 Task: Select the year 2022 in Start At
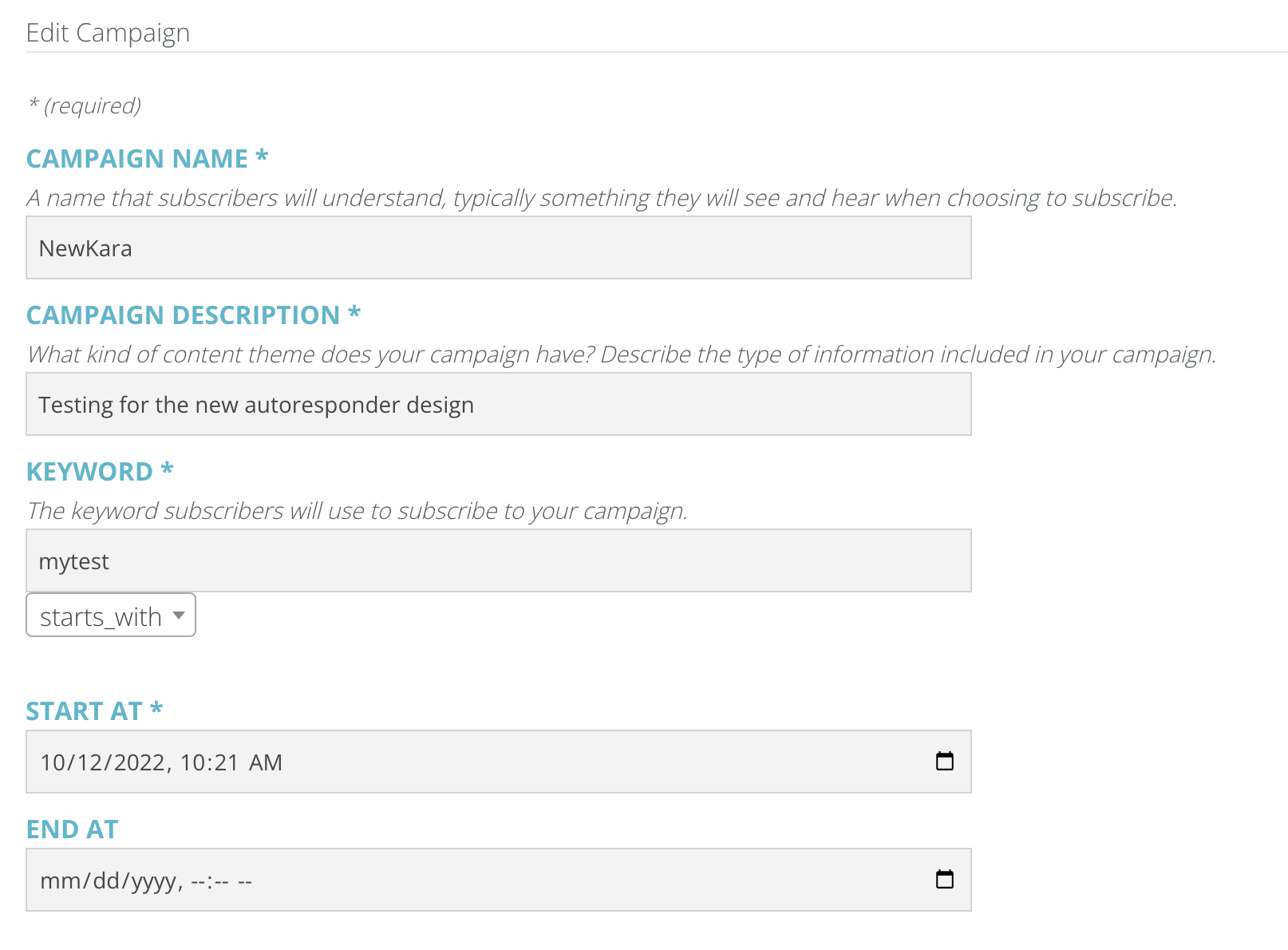(139, 763)
